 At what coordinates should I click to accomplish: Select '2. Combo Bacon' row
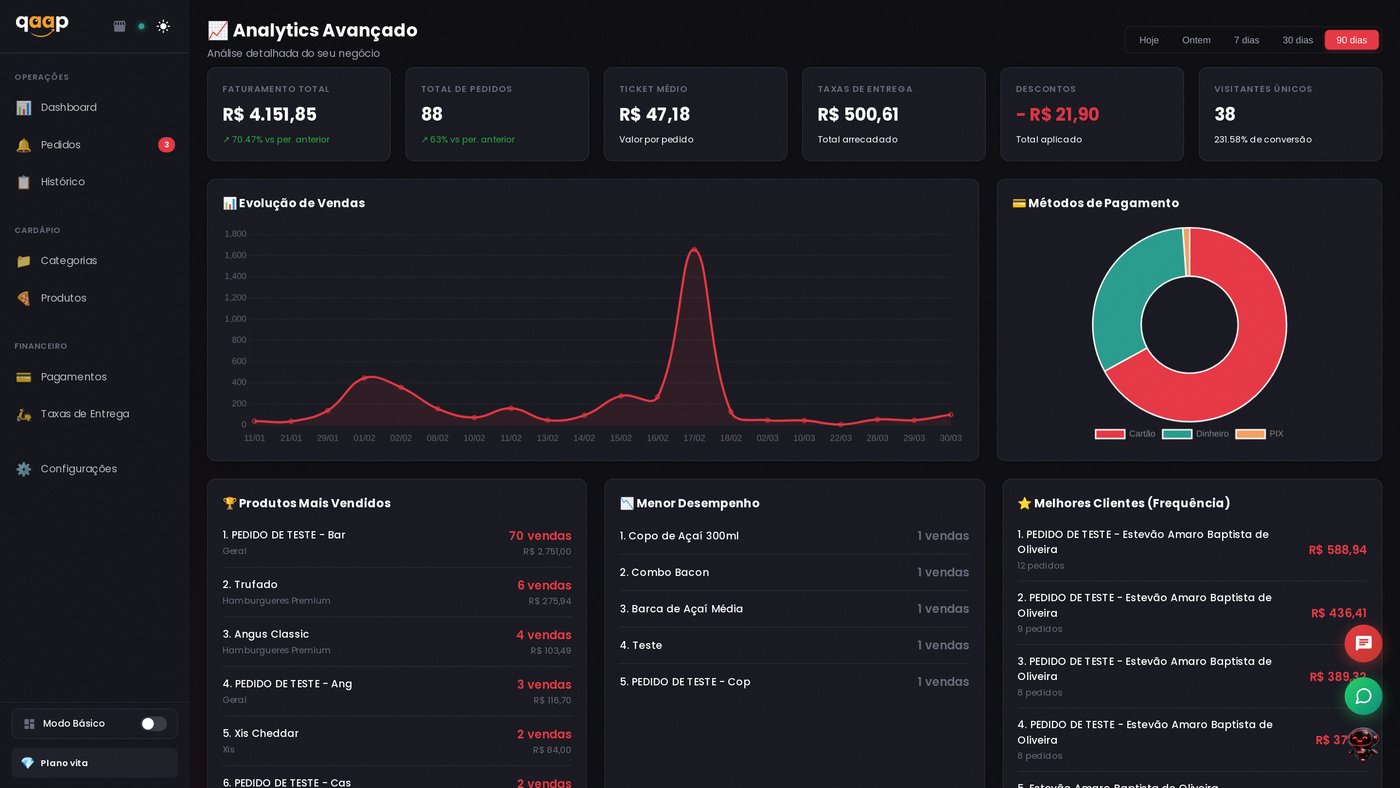(794, 573)
